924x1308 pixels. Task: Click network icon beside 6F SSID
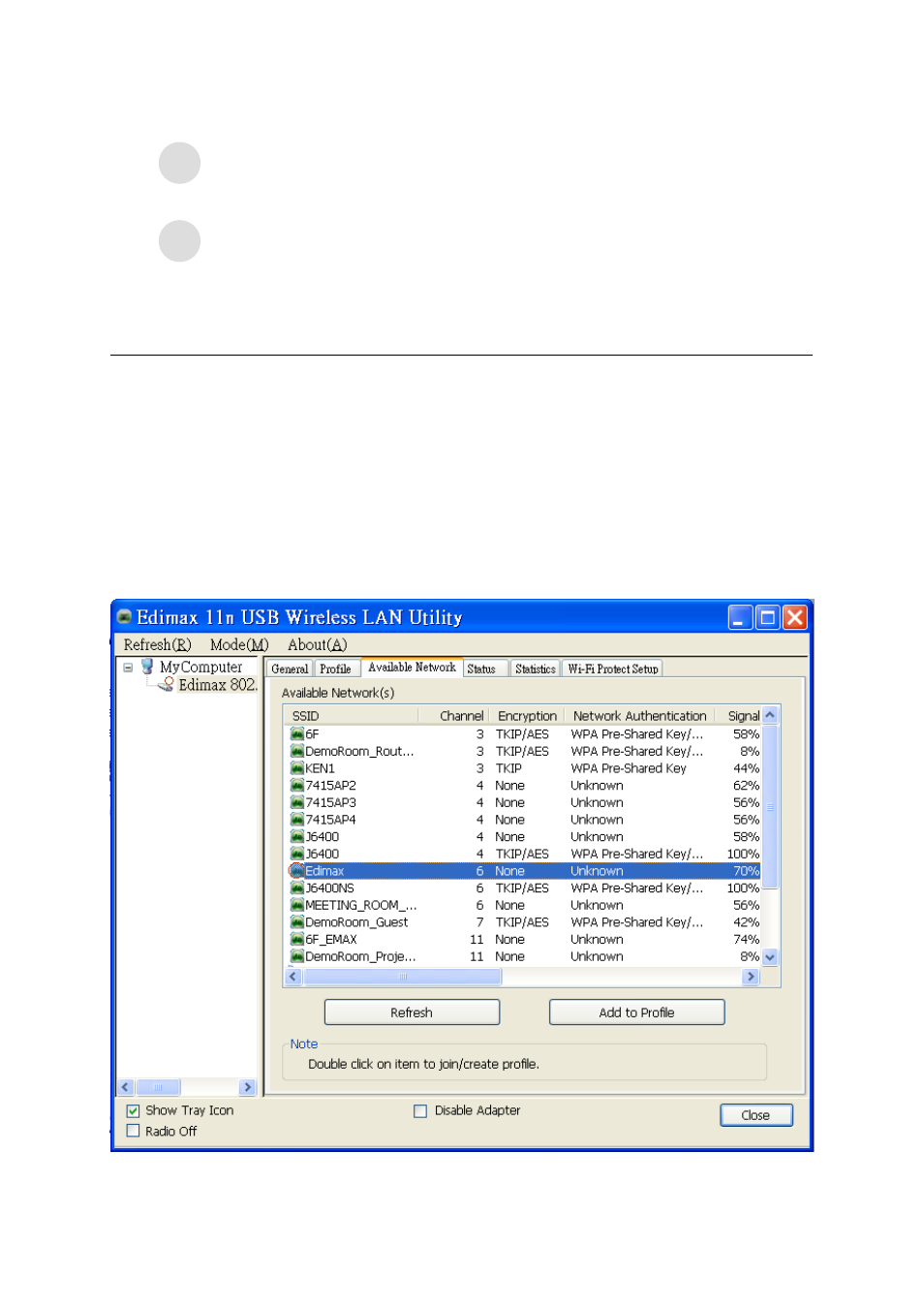point(297,733)
